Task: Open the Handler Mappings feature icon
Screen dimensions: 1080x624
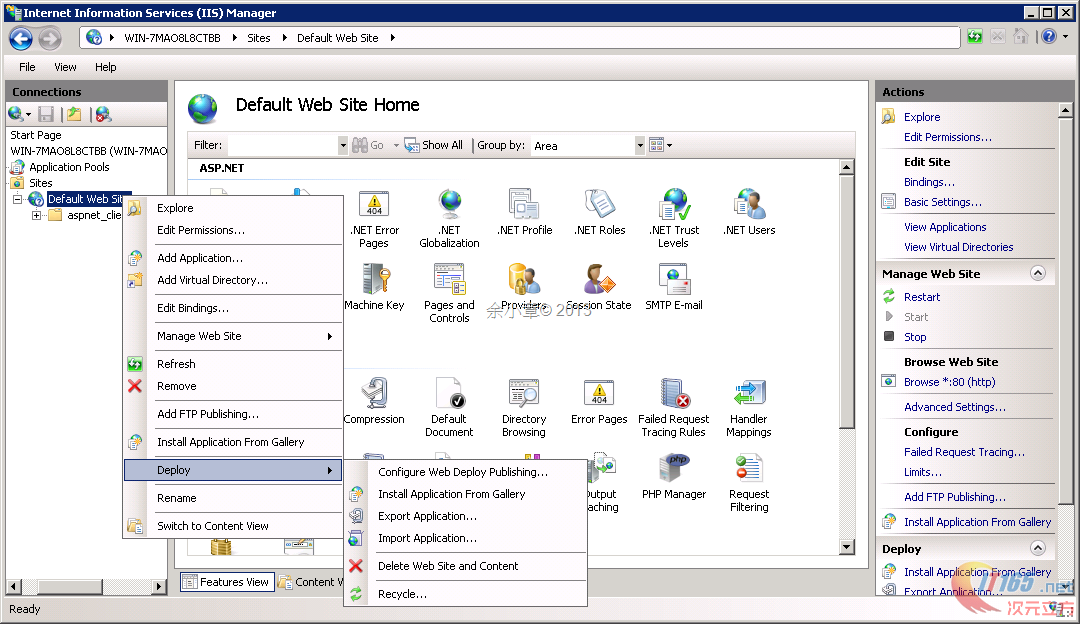Action: point(749,393)
